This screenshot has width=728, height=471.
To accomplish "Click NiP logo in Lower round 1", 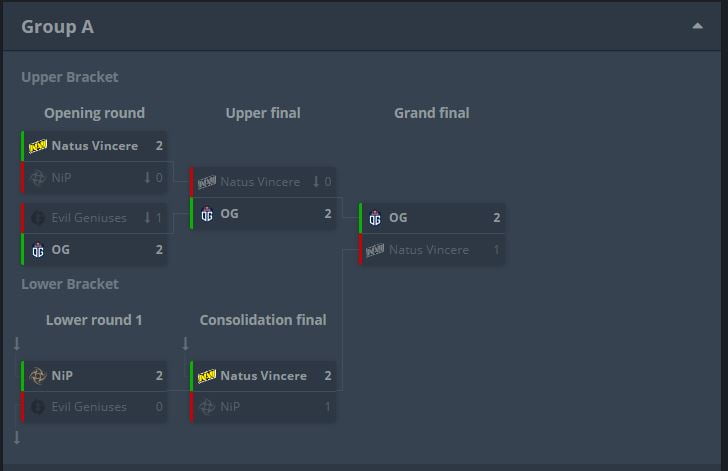I will pyautogui.click(x=38, y=376).
